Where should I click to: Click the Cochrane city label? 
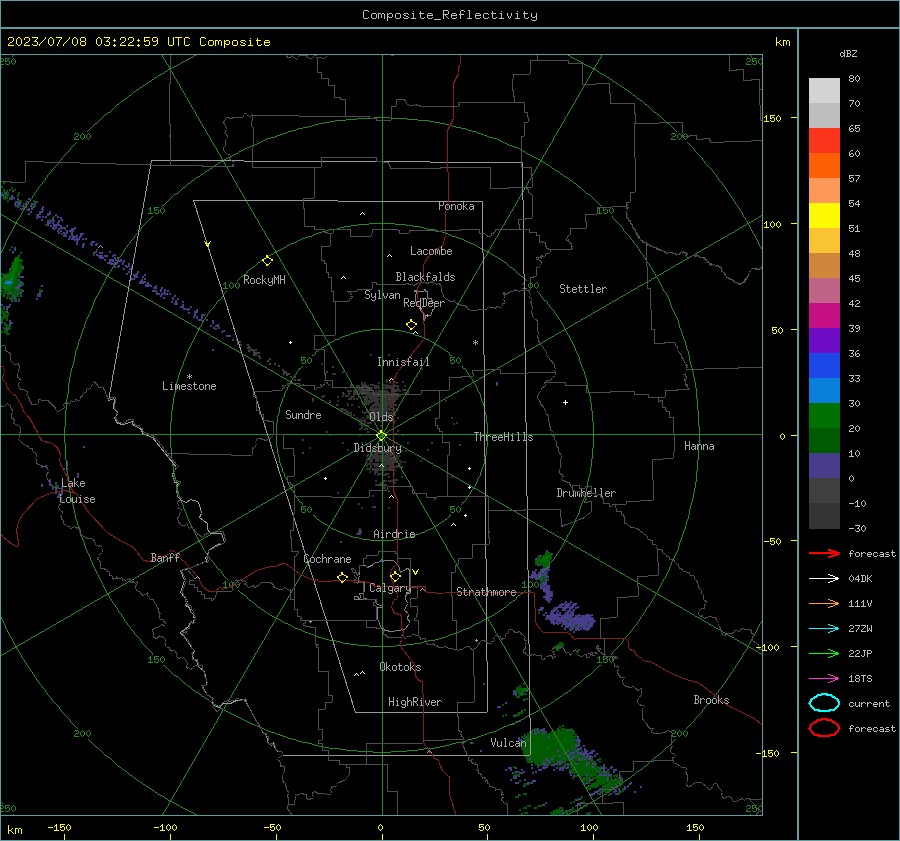pos(327,559)
